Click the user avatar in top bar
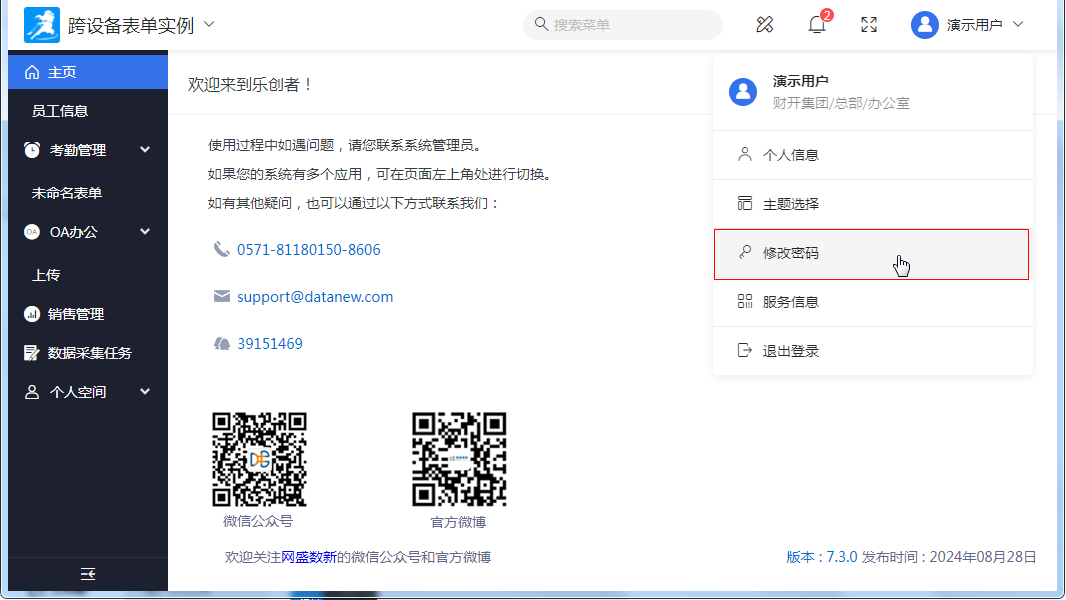This screenshot has height=600, width=1066. [924, 25]
